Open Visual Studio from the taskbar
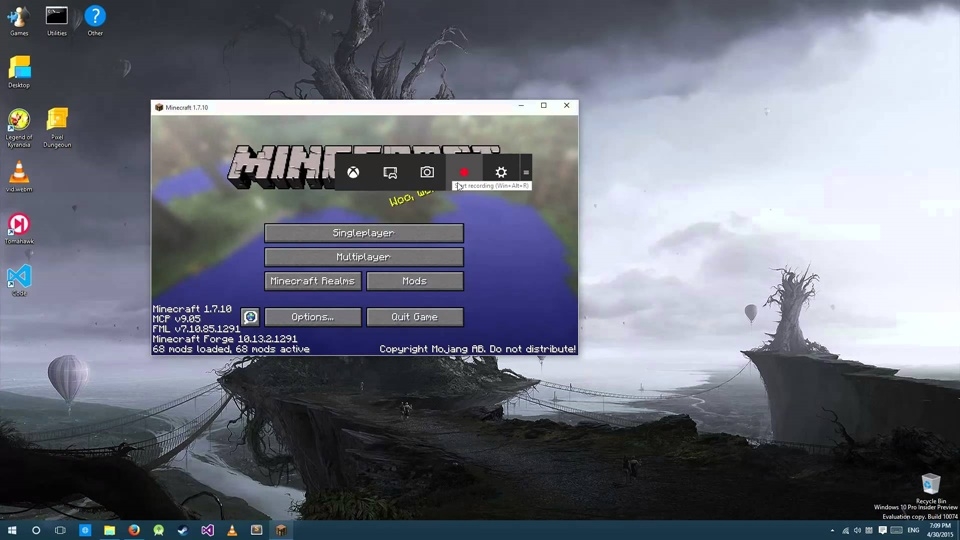Image resolution: width=960 pixels, height=540 pixels. (x=208, y=530)
